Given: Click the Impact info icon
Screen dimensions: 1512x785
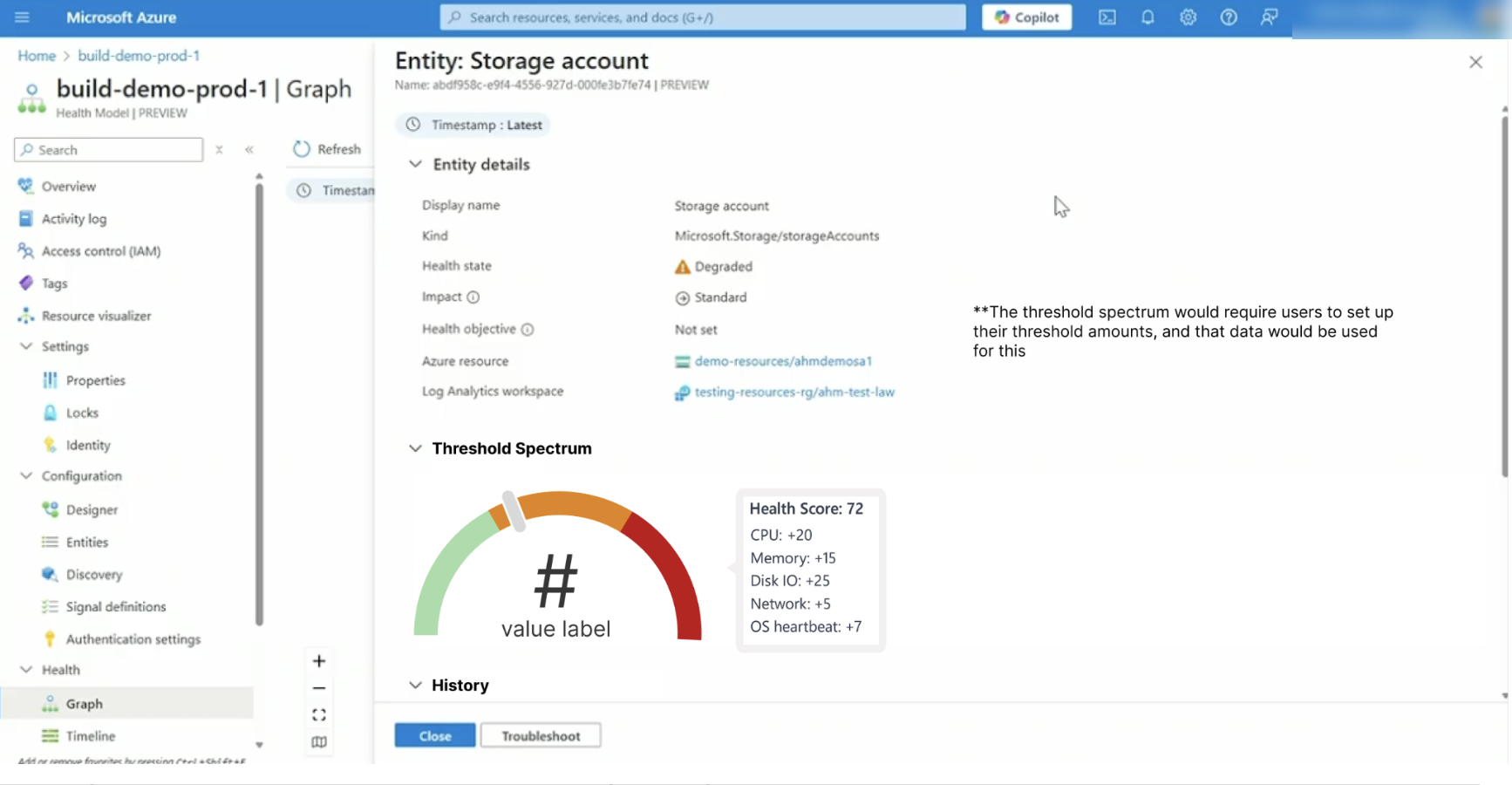Looking at the screenshot, I should coord(473,297).
